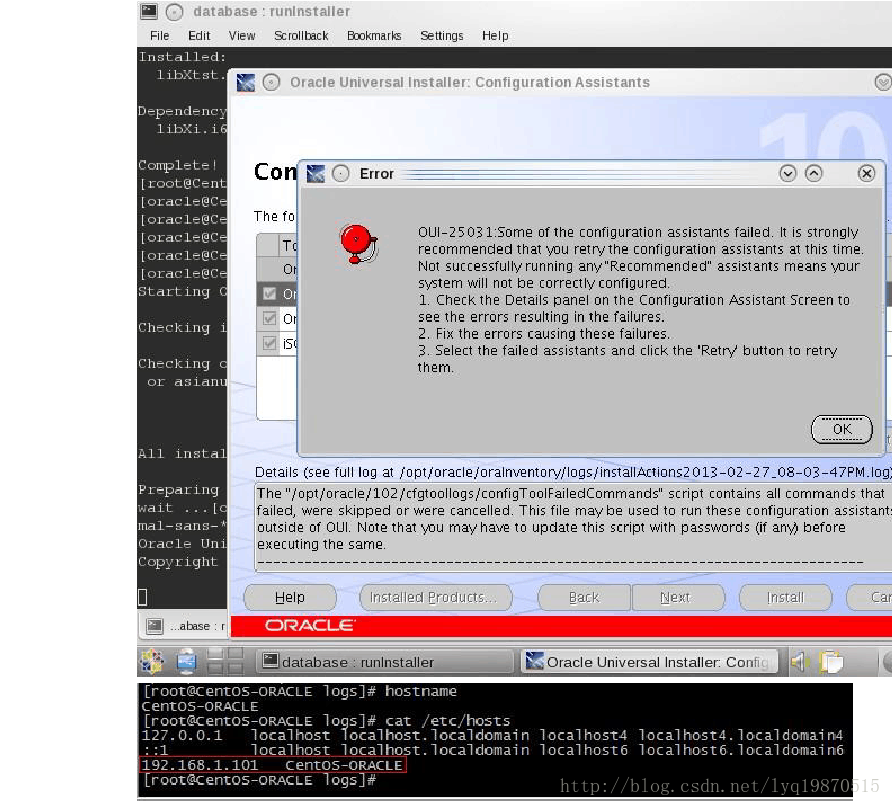
Task: Open the File menu in terminal
Action: pos(159,36)
